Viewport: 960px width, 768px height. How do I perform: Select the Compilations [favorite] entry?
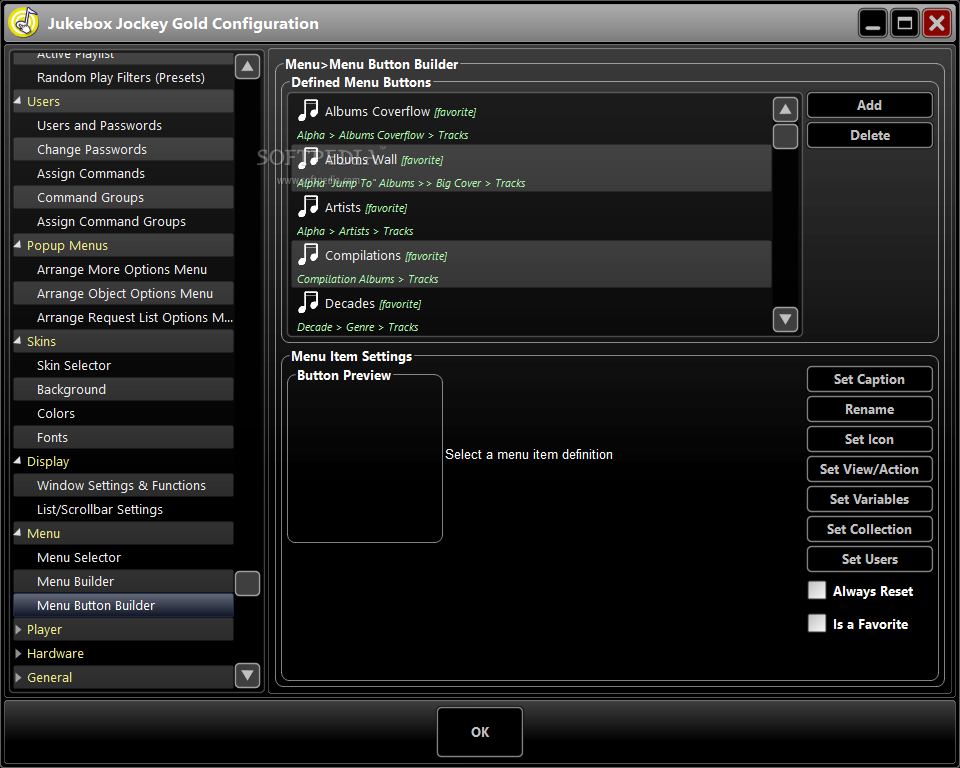tap(531, 264)
